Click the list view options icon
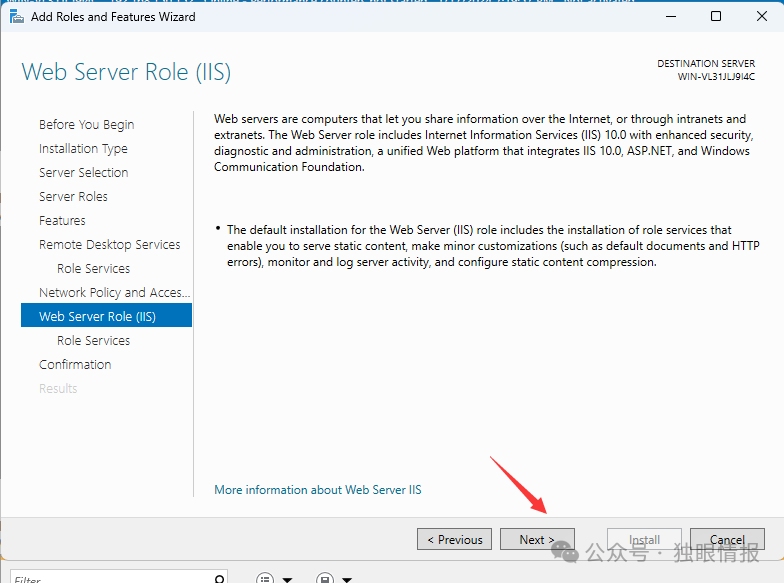This screenshot has width=784, height=583. click(265, 578)
